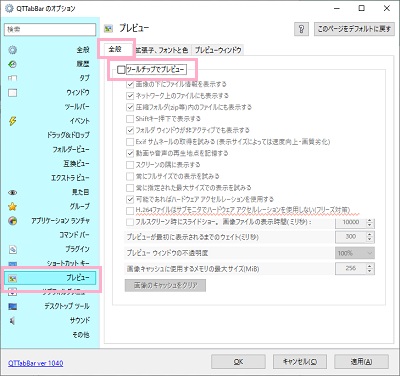Click the 履歴 history clock icon

12,64
